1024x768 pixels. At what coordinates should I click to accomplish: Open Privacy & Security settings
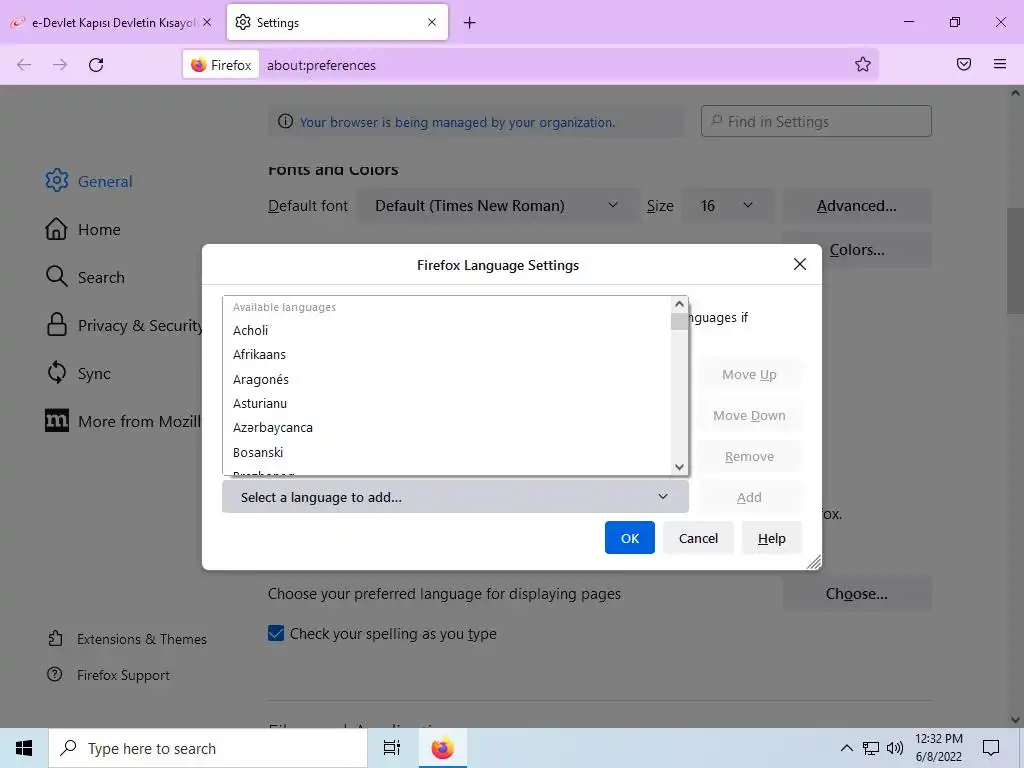pyautogui.click(x=124, y=325)
